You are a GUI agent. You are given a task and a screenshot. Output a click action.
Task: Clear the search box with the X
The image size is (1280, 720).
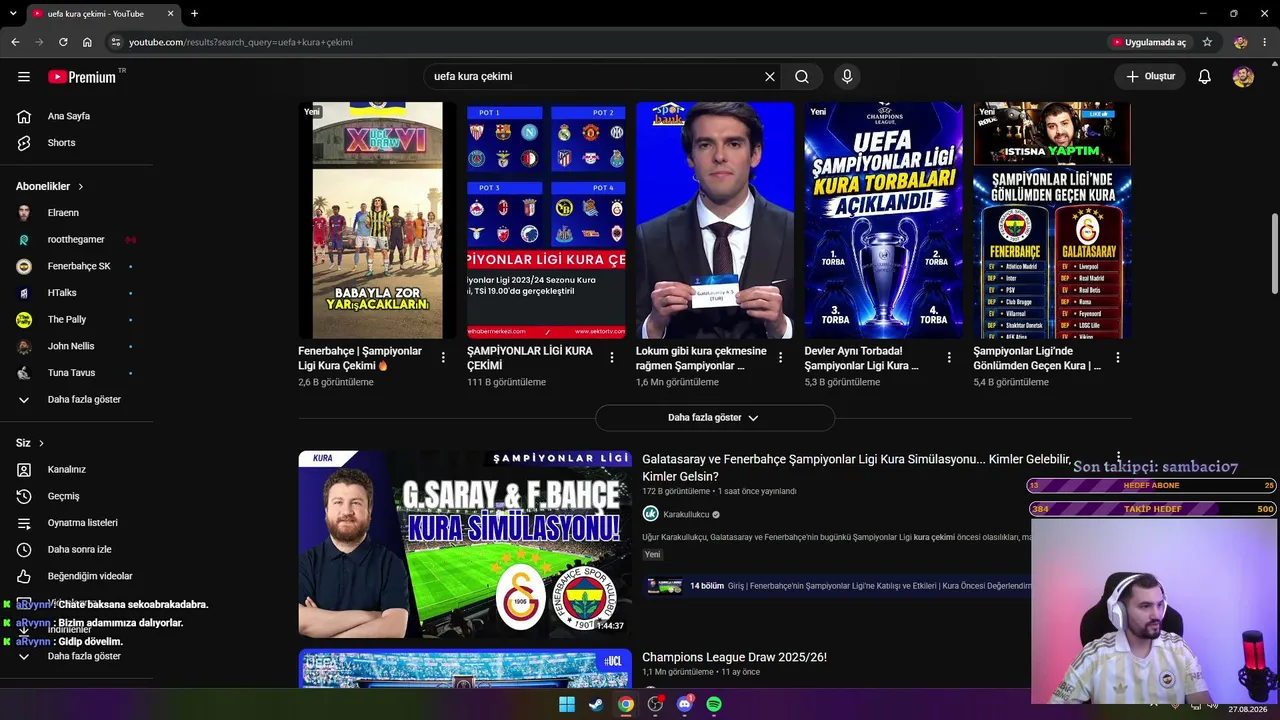[770, 77]
